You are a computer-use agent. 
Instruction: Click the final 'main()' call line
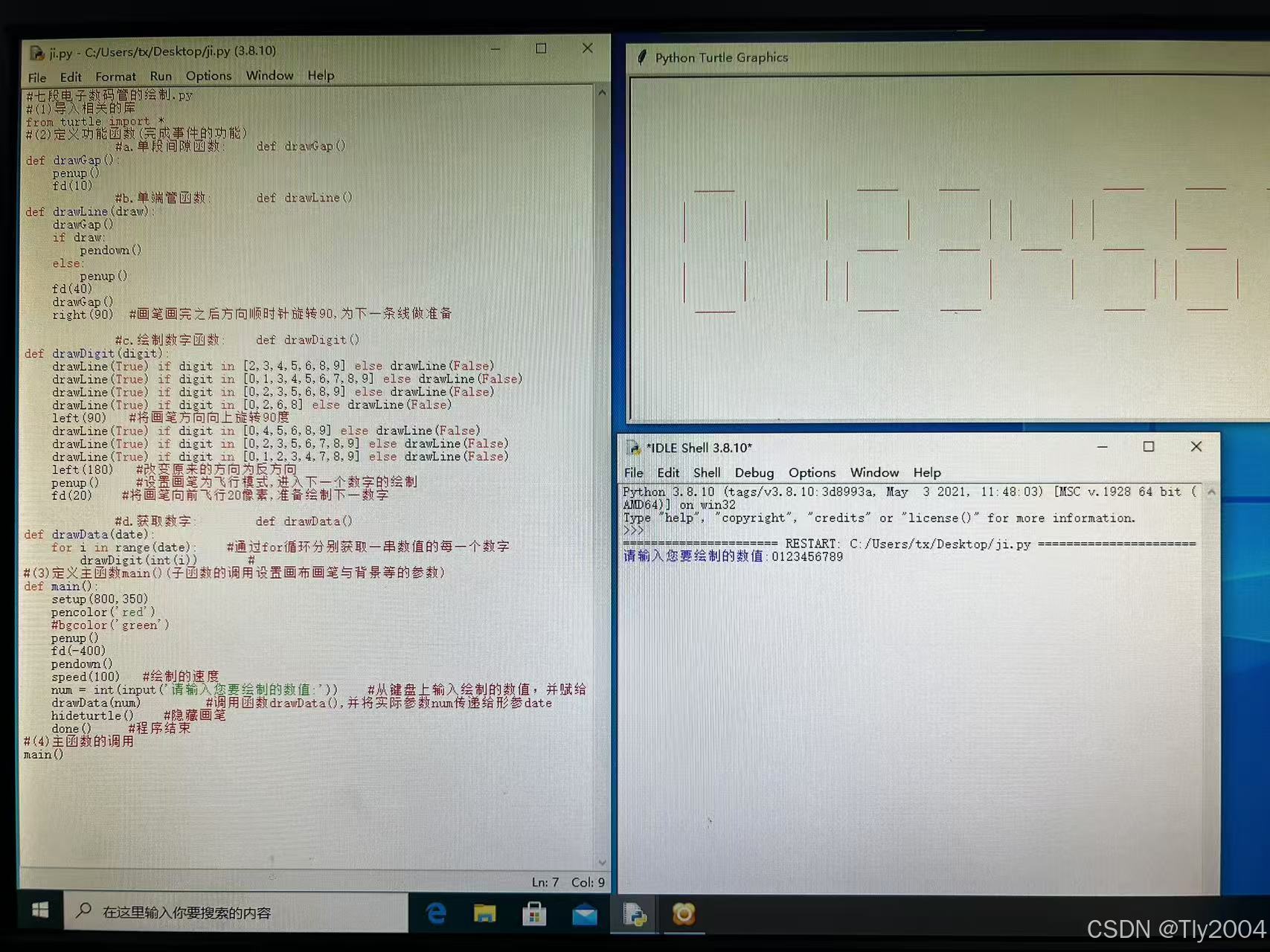coord(43,754)
